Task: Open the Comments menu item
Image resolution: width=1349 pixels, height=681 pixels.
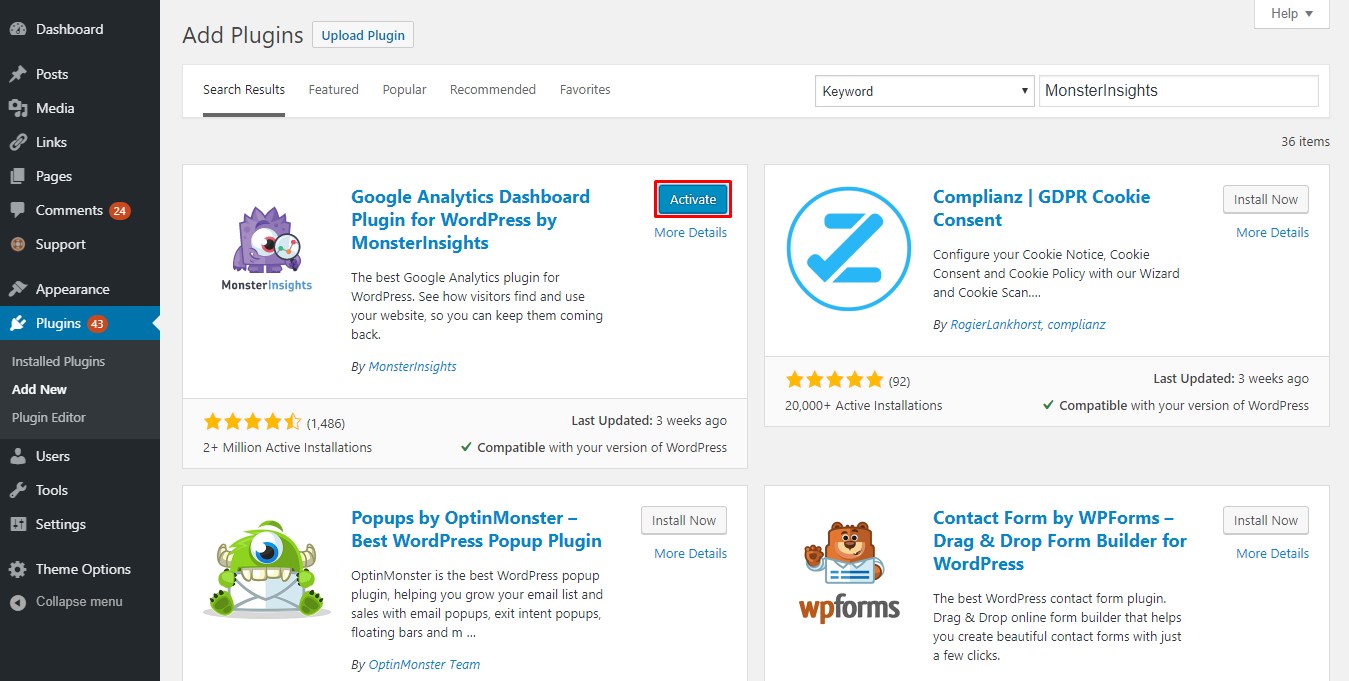Action: [x=80, y=210]
